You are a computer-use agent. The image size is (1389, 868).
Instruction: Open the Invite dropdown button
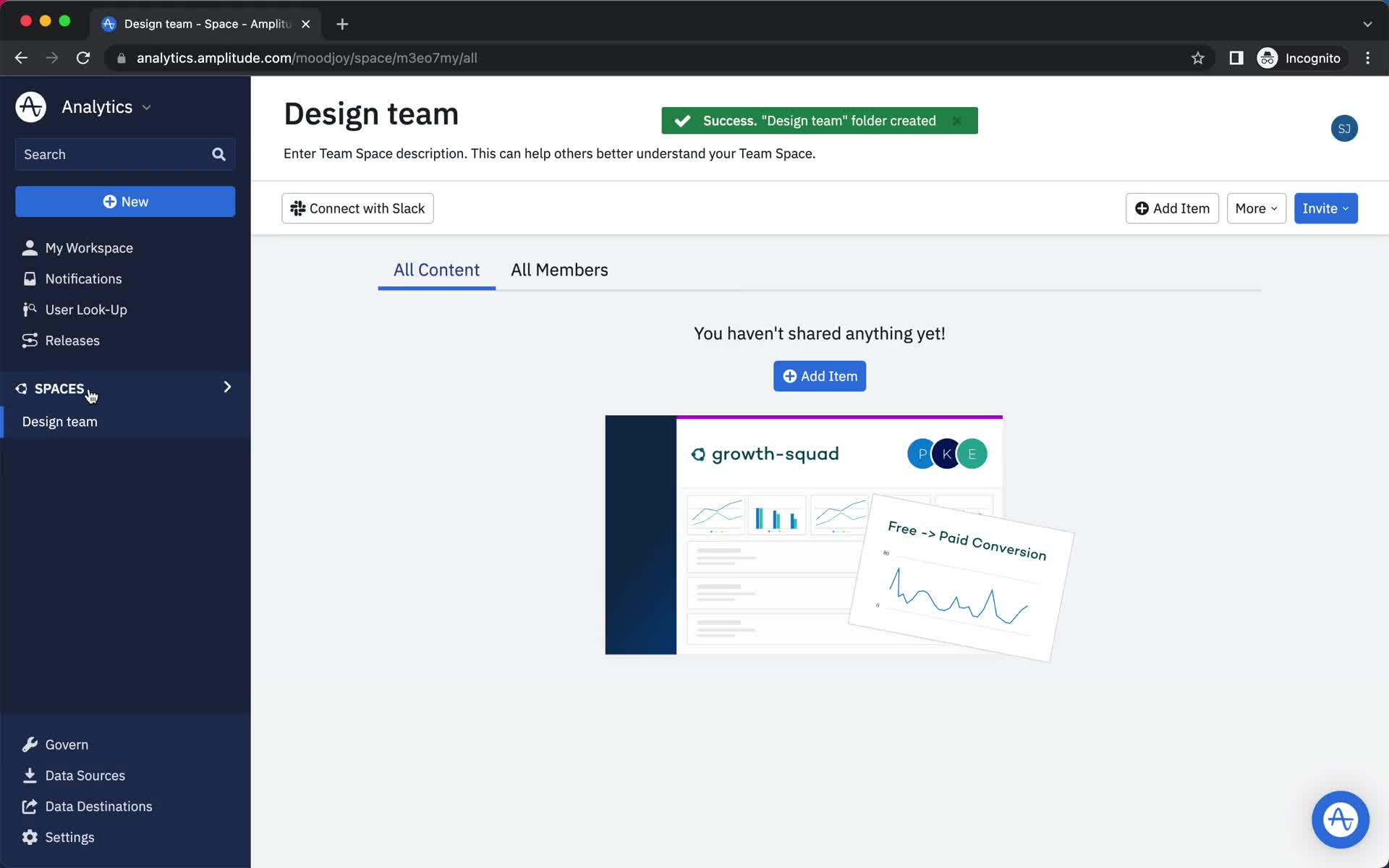coord(1326,208)
